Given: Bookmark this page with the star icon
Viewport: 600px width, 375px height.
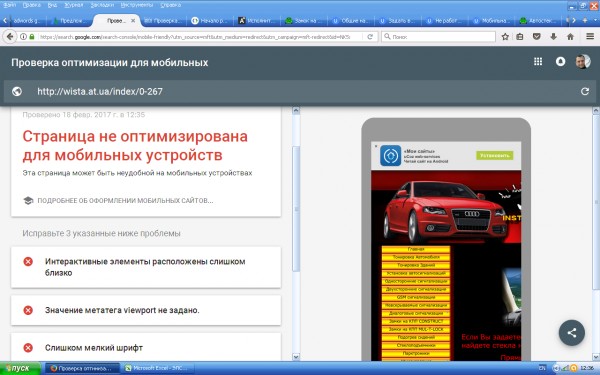Looking at the screenshot, I should (x=505, y=37).
